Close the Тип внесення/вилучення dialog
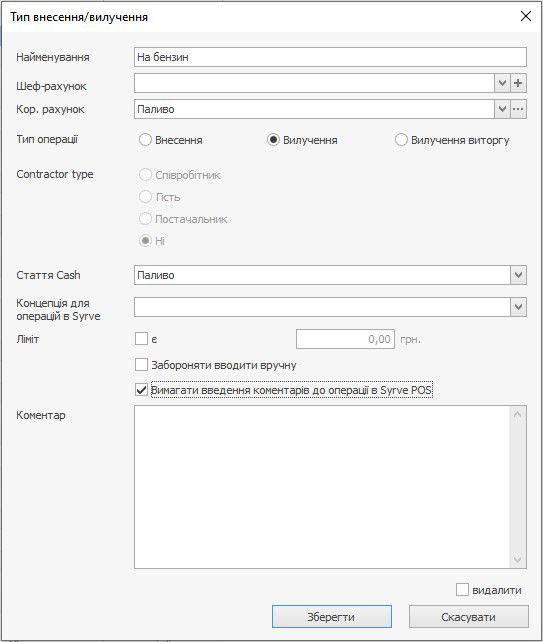The image size is (543, 642). click(526, 16)
